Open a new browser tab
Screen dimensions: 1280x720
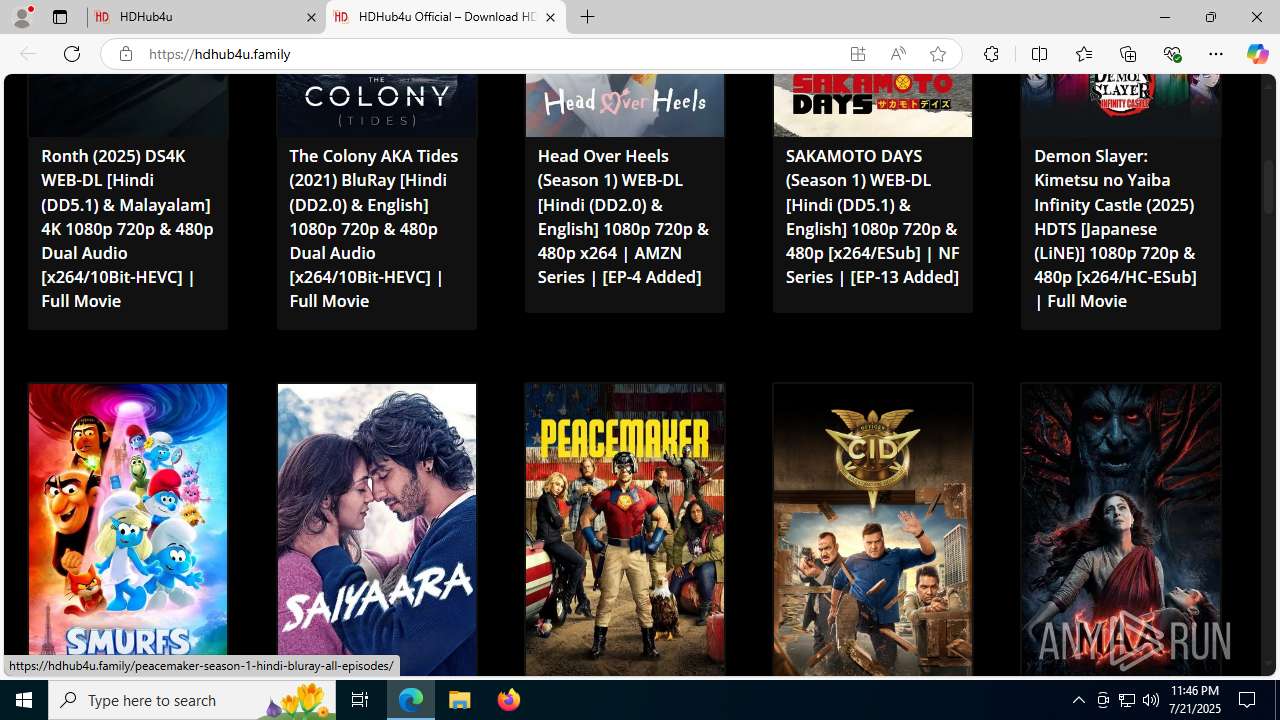click(588, 17)
